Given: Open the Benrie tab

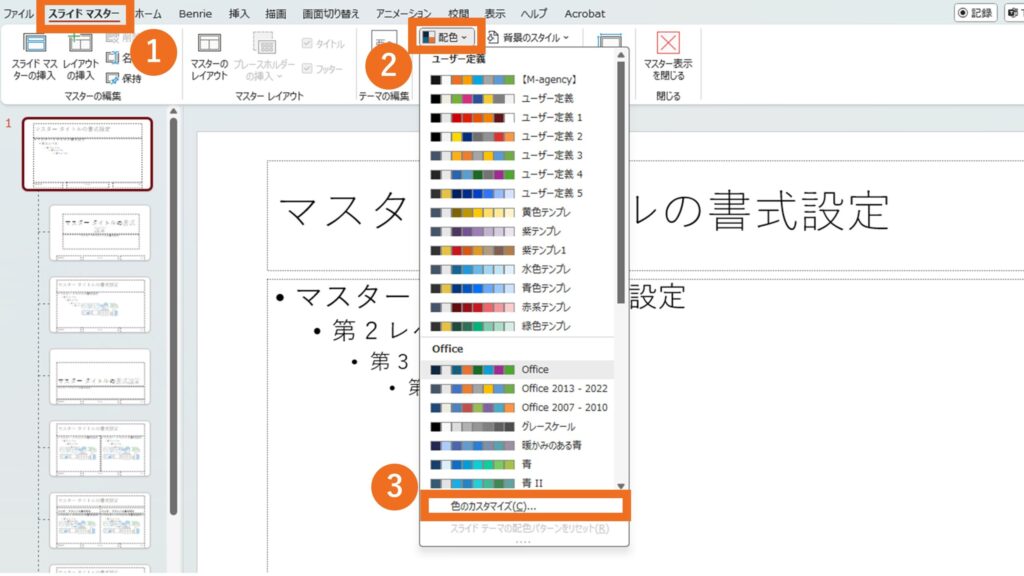Looking at the screenshot, I should coord(195,13).
